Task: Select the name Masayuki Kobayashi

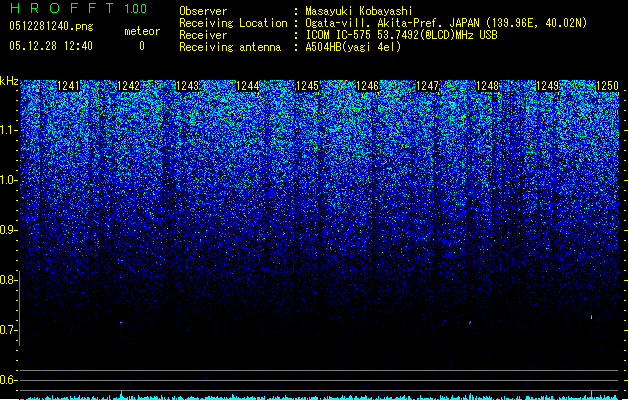Action: point(359,11)
